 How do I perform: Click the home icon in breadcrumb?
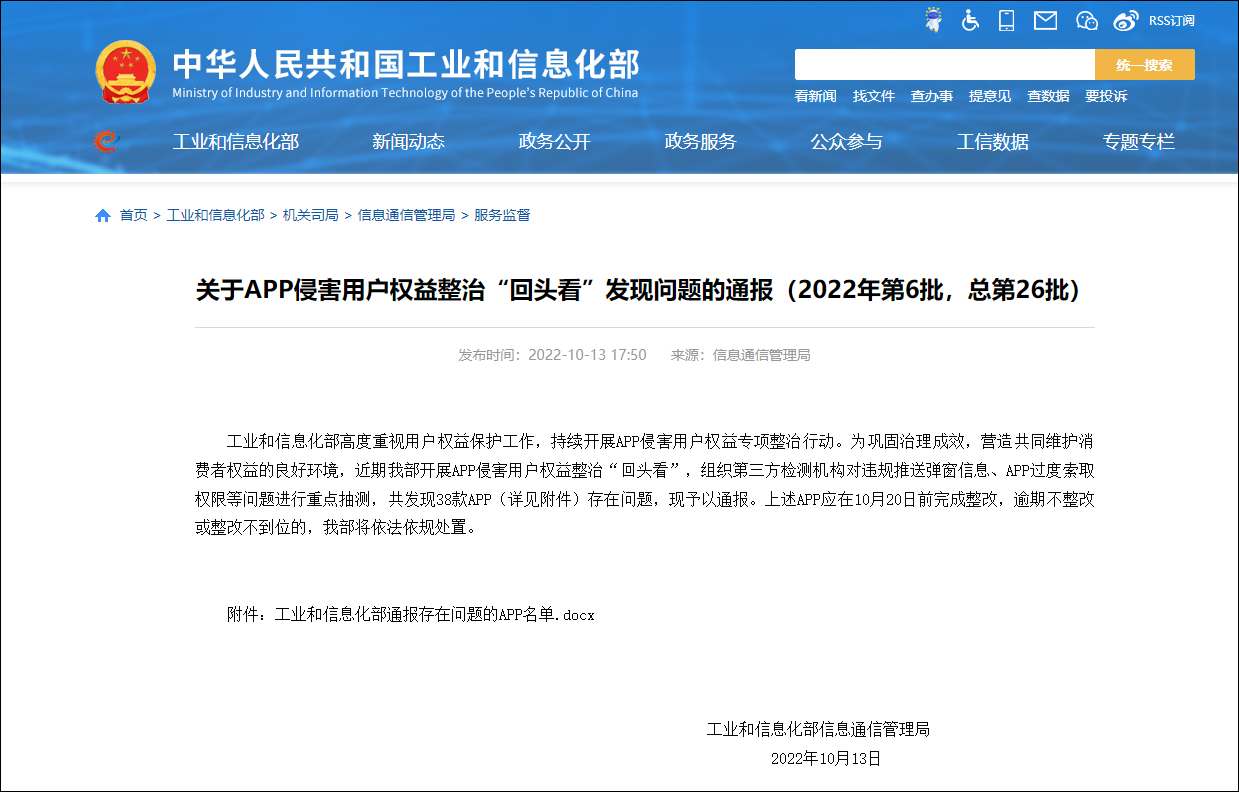click(103, 215)
